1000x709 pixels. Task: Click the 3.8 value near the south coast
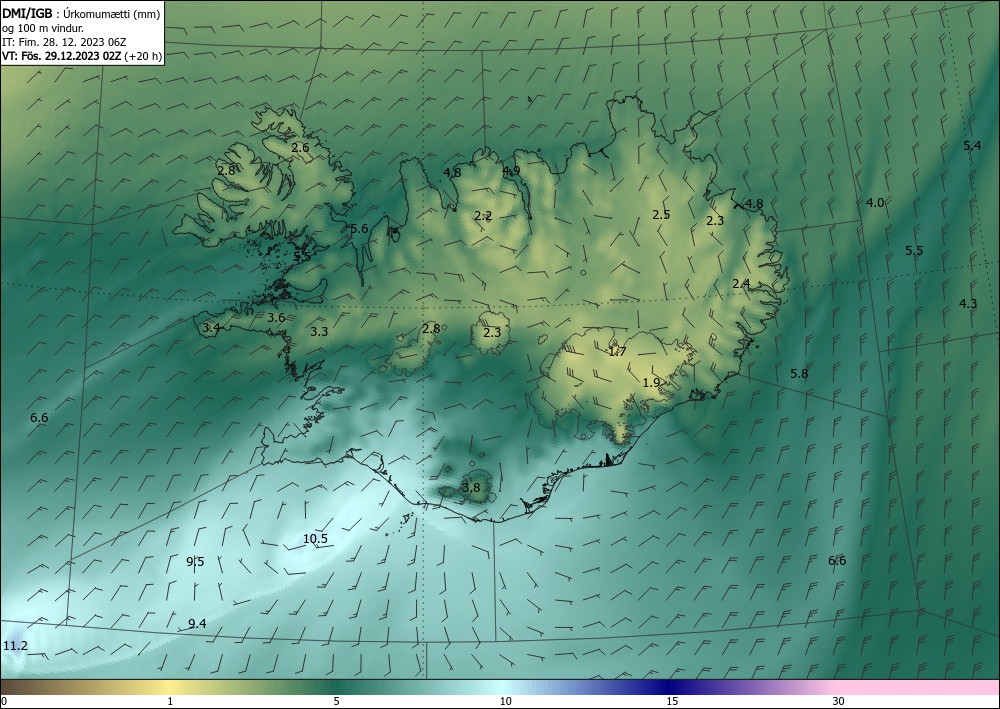coord(471,488)
